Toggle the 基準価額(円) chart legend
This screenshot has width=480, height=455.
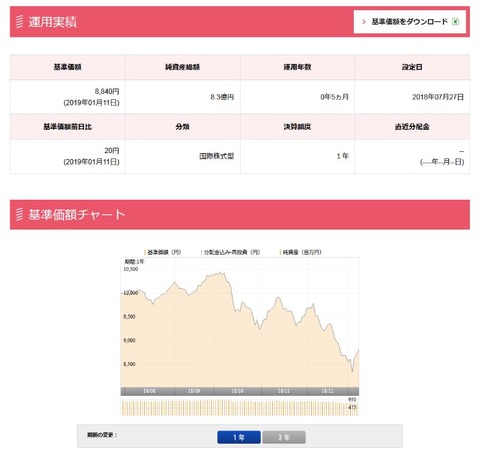tap(163, 252)
